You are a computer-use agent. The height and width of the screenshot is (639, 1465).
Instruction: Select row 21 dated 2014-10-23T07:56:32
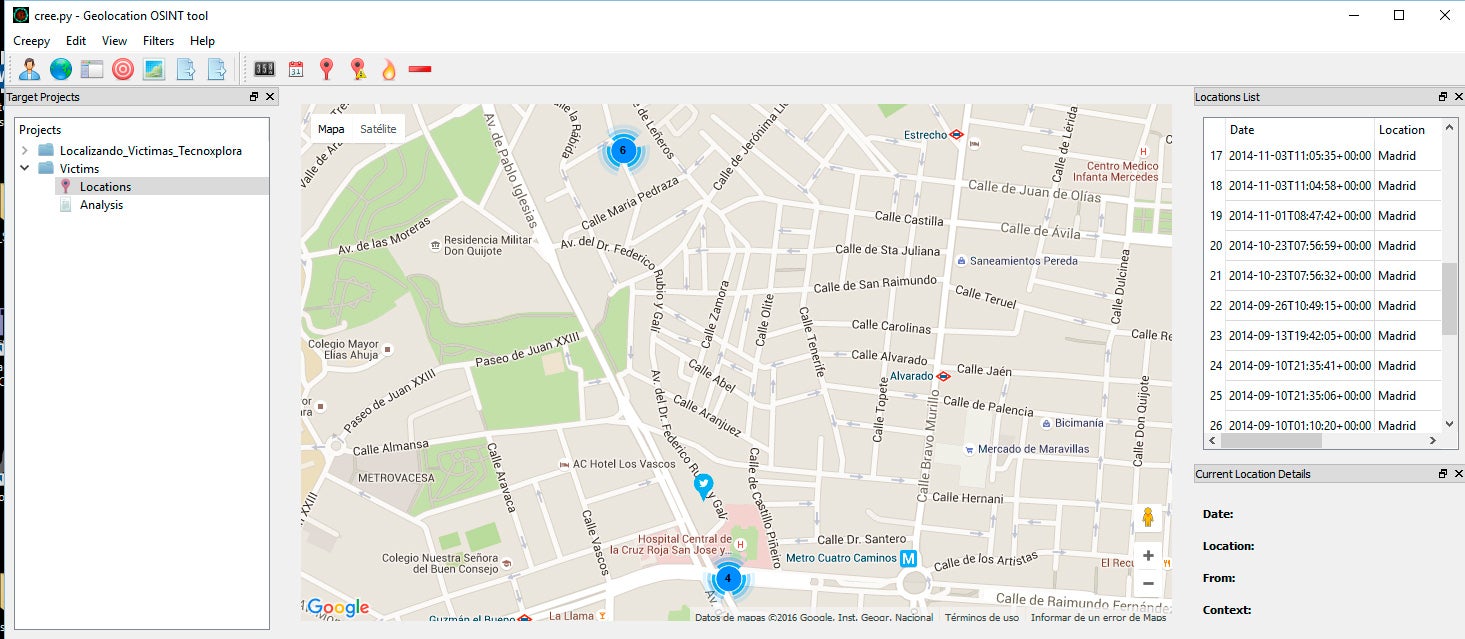[x=1323, y=276]
